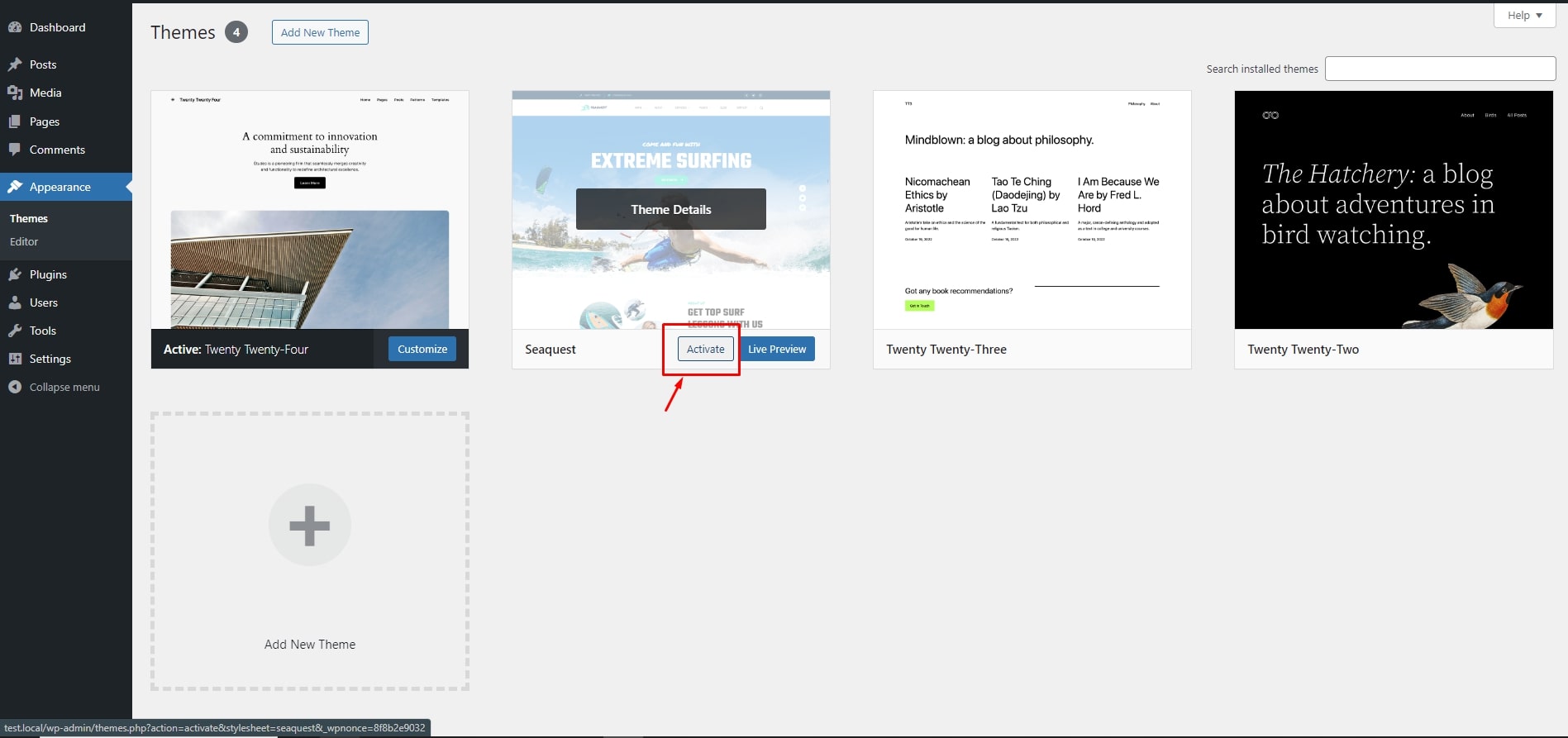The image size is (1568, 738).
Task: Click the Collapse menu arrow icon
Action: pos(15,387)
